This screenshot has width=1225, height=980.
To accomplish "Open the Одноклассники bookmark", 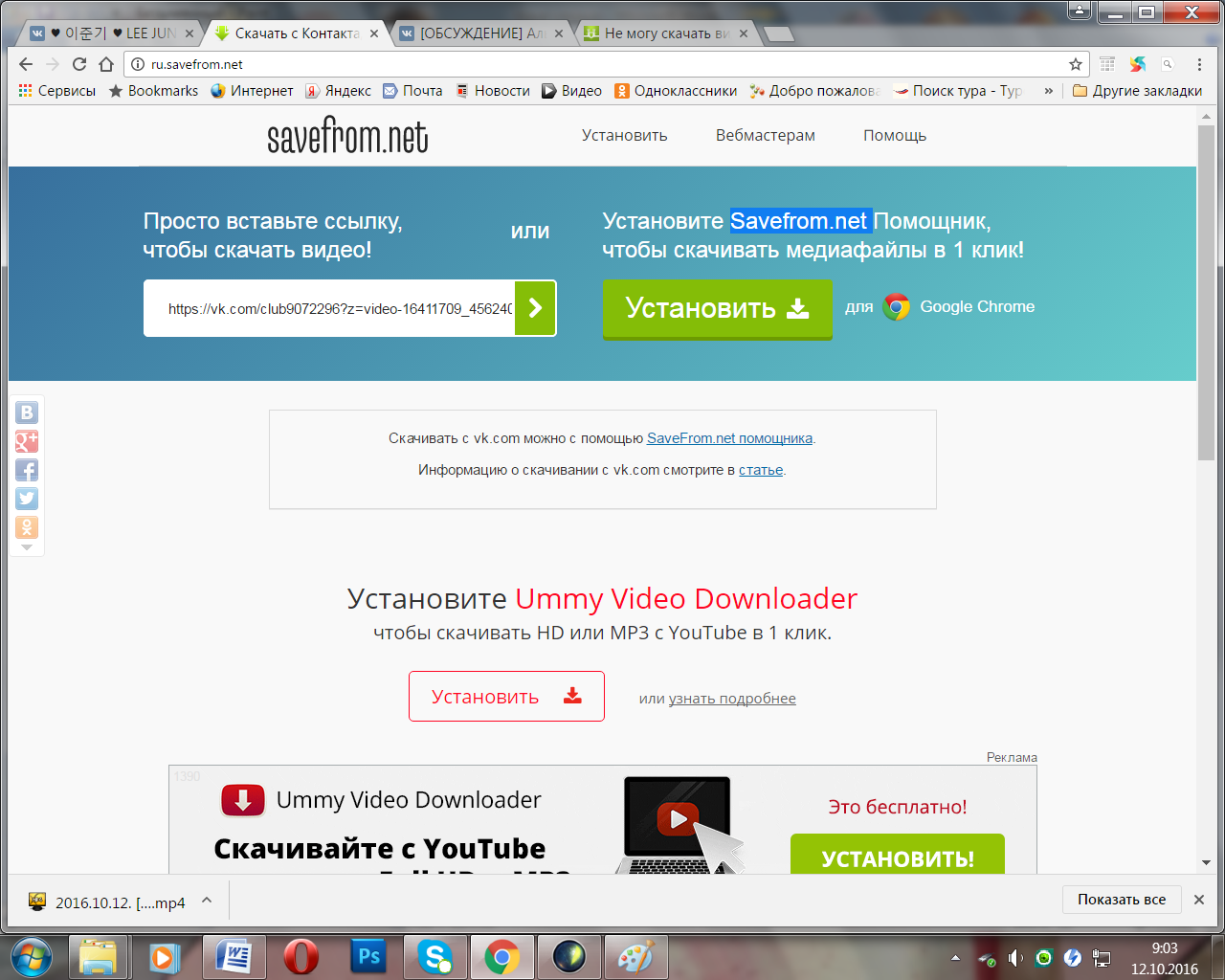I will click(676, 91).
